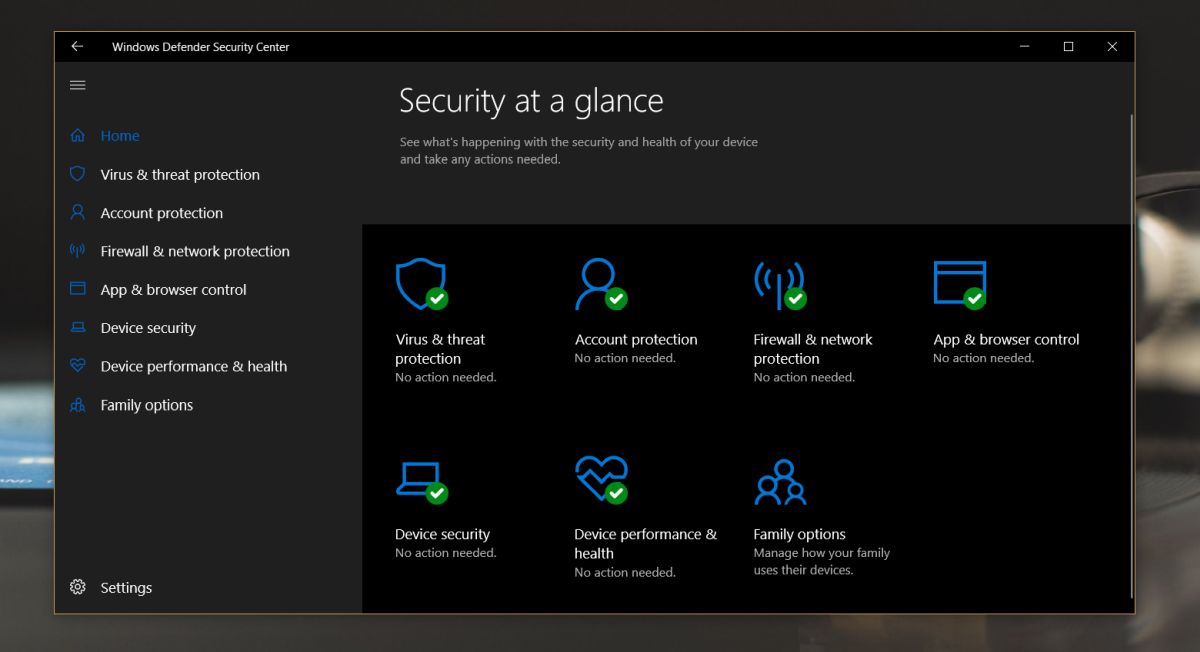The width and height of the screenshot is (1200, 652).
Task: Click the Device security tile title
Action: point(442,534)
